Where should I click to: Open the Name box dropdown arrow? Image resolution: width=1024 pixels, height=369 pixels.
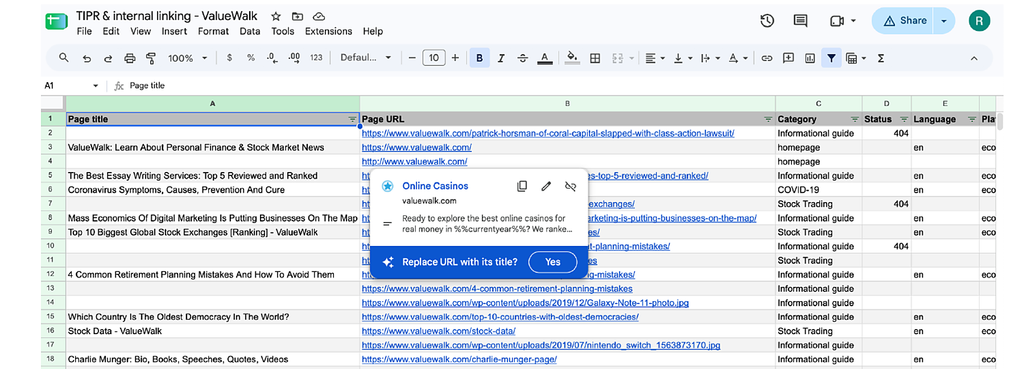[95, 86]
